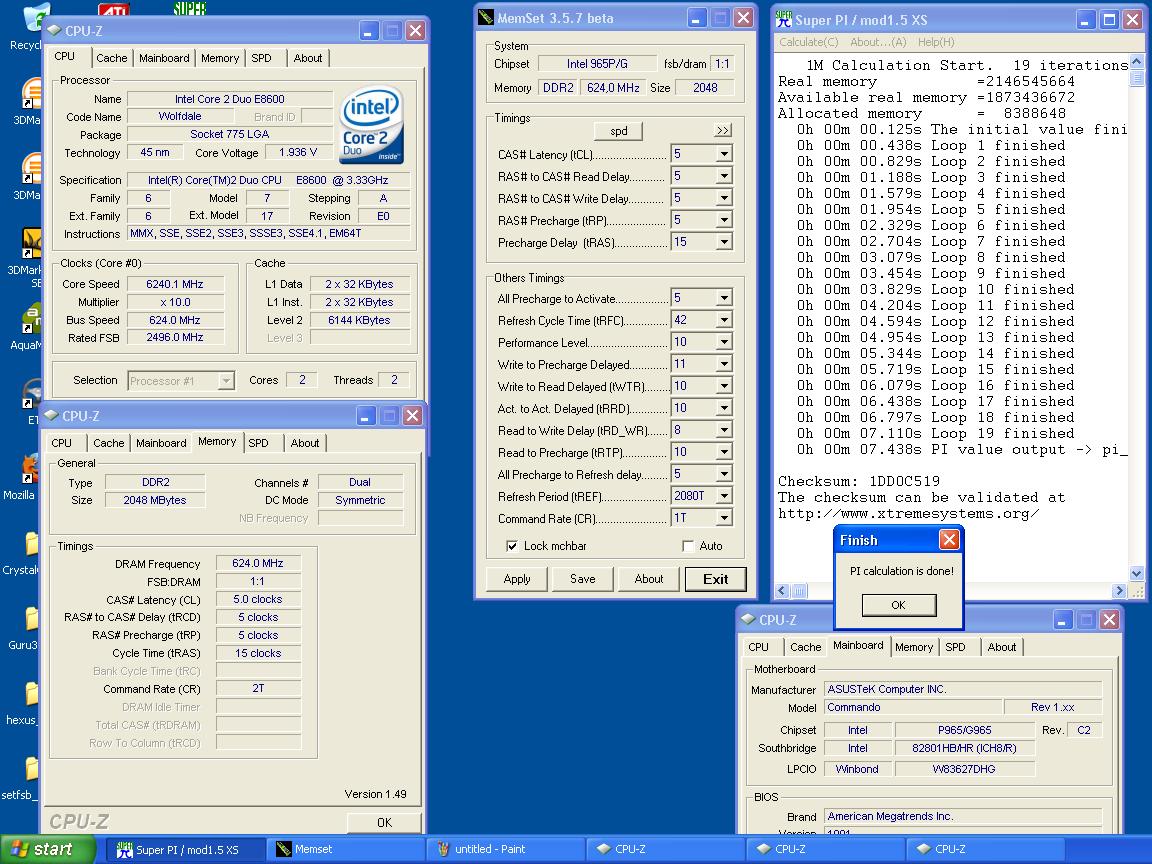Image resolution: width=1152 pixels, height=864 pixels.
Task: Click OK in the Finish dialog
Action: click(899, 605)
